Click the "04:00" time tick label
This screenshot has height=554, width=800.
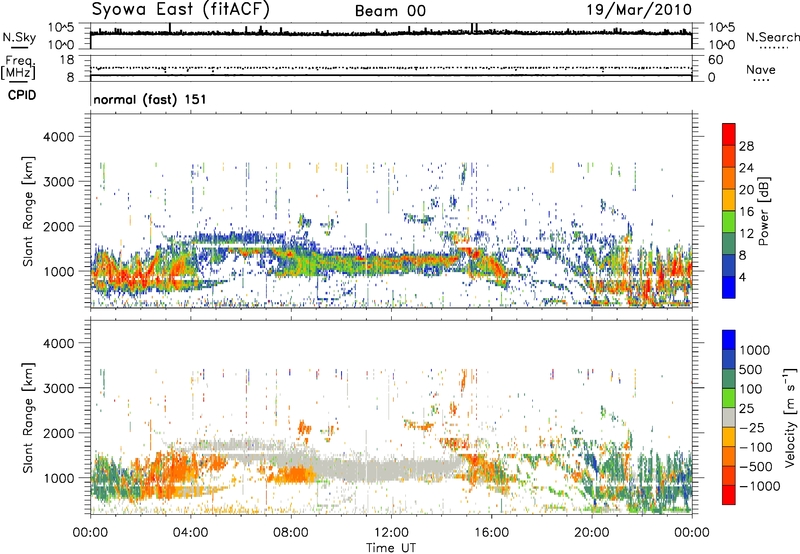tap(190, 533)
